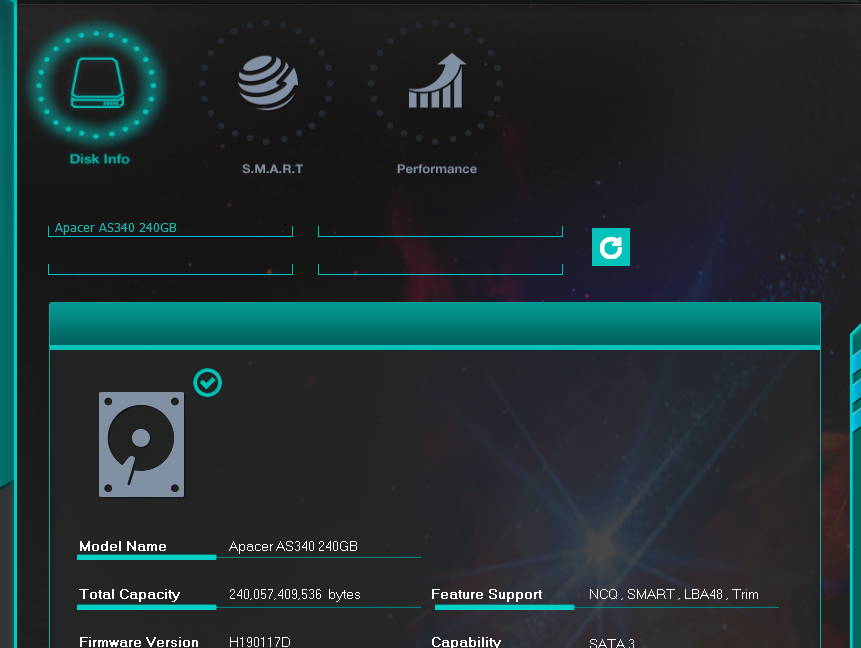Image resolution: width=861 pixels, height=648 pixels.
Task: Click firmware value H190117D
Action: point(260,642)
